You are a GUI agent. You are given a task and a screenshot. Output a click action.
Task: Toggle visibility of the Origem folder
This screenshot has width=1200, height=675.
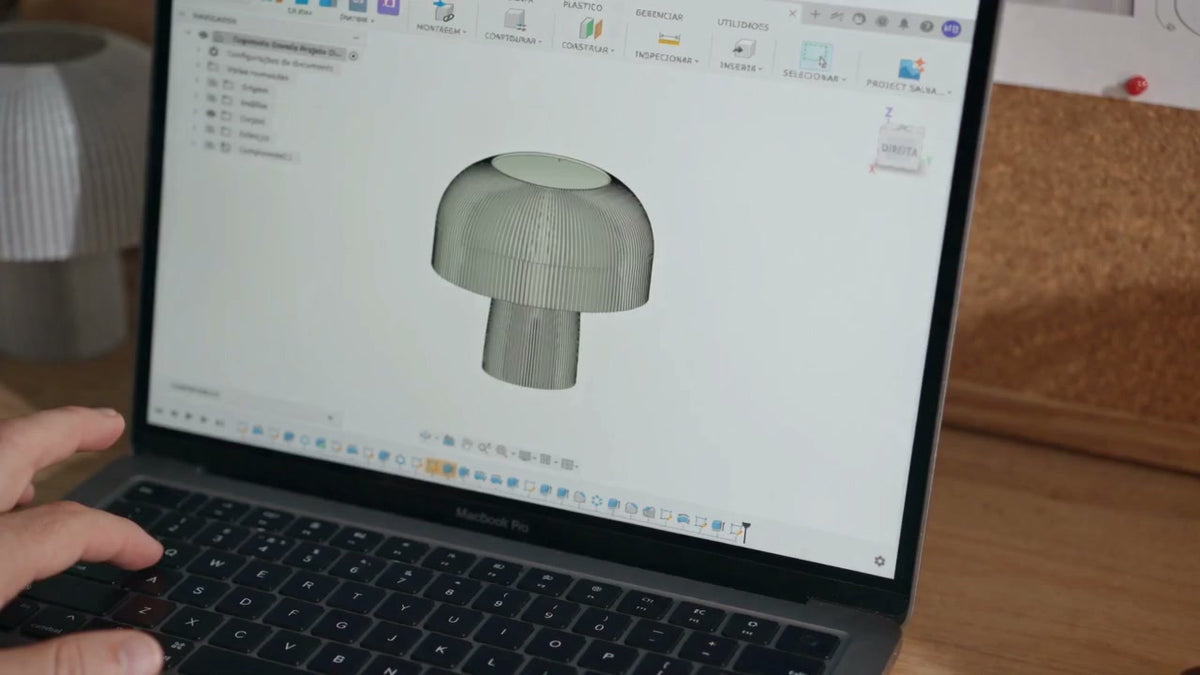click(x=211, y=84)
